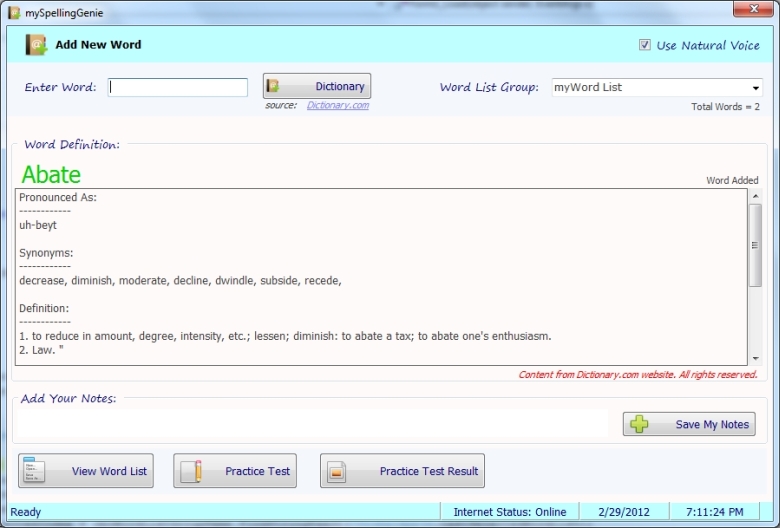The image size is (780, 528).
Task: Click the definition scrollbar down arrow
Action: pos(756,358)
